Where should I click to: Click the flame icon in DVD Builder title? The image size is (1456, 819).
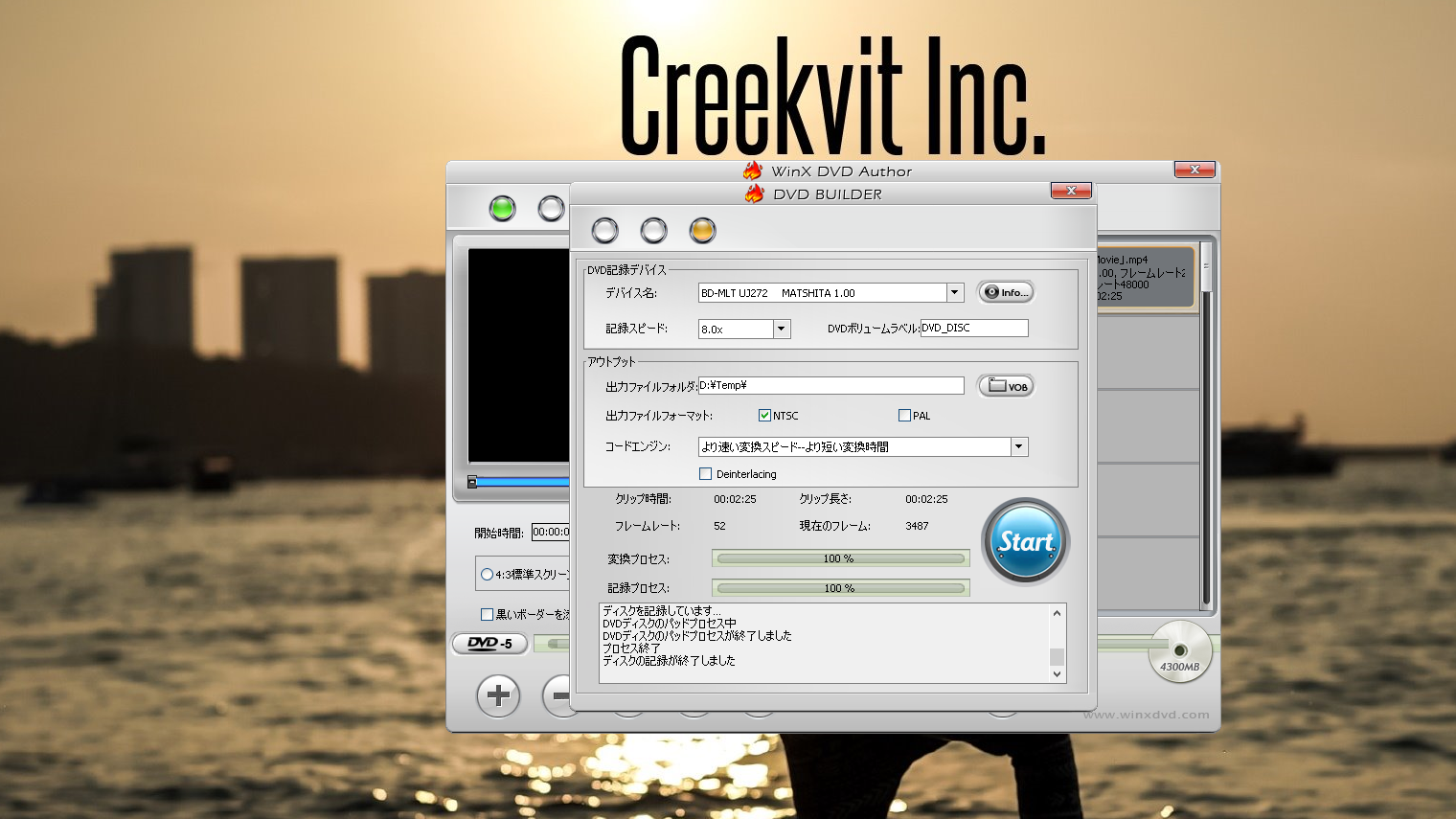pos(754,193)
